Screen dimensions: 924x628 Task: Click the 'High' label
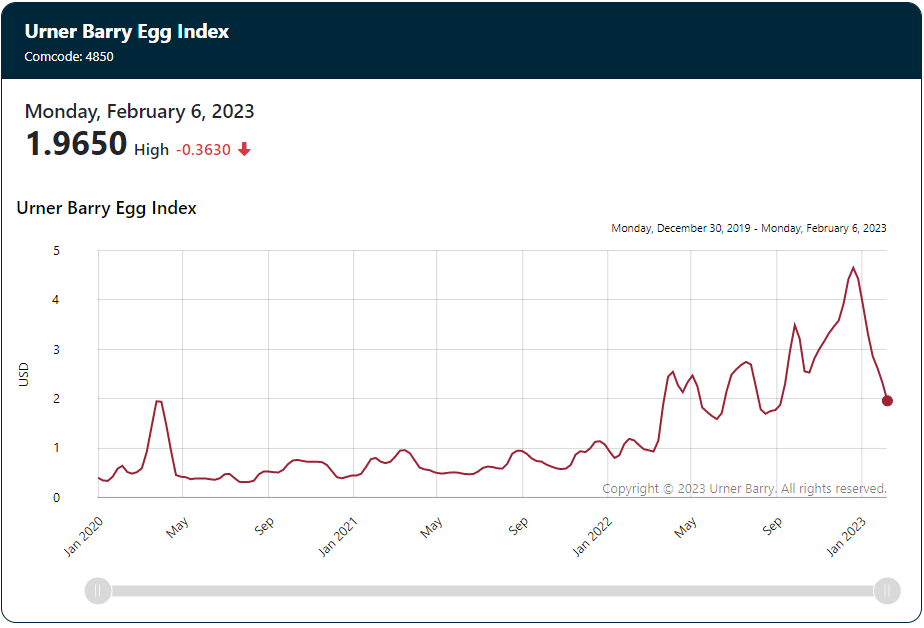(x=151, y=150)
